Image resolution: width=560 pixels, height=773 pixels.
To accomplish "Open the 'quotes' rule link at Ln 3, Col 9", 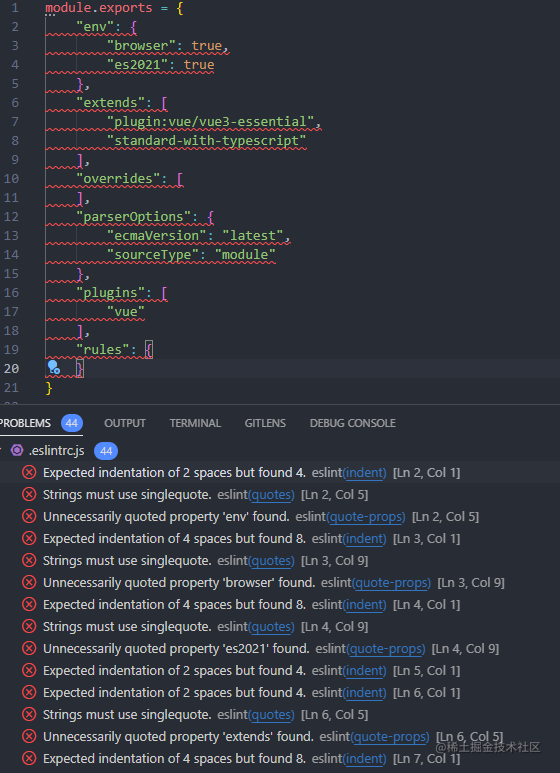I will pyautogui.click(x=272, y=561).
